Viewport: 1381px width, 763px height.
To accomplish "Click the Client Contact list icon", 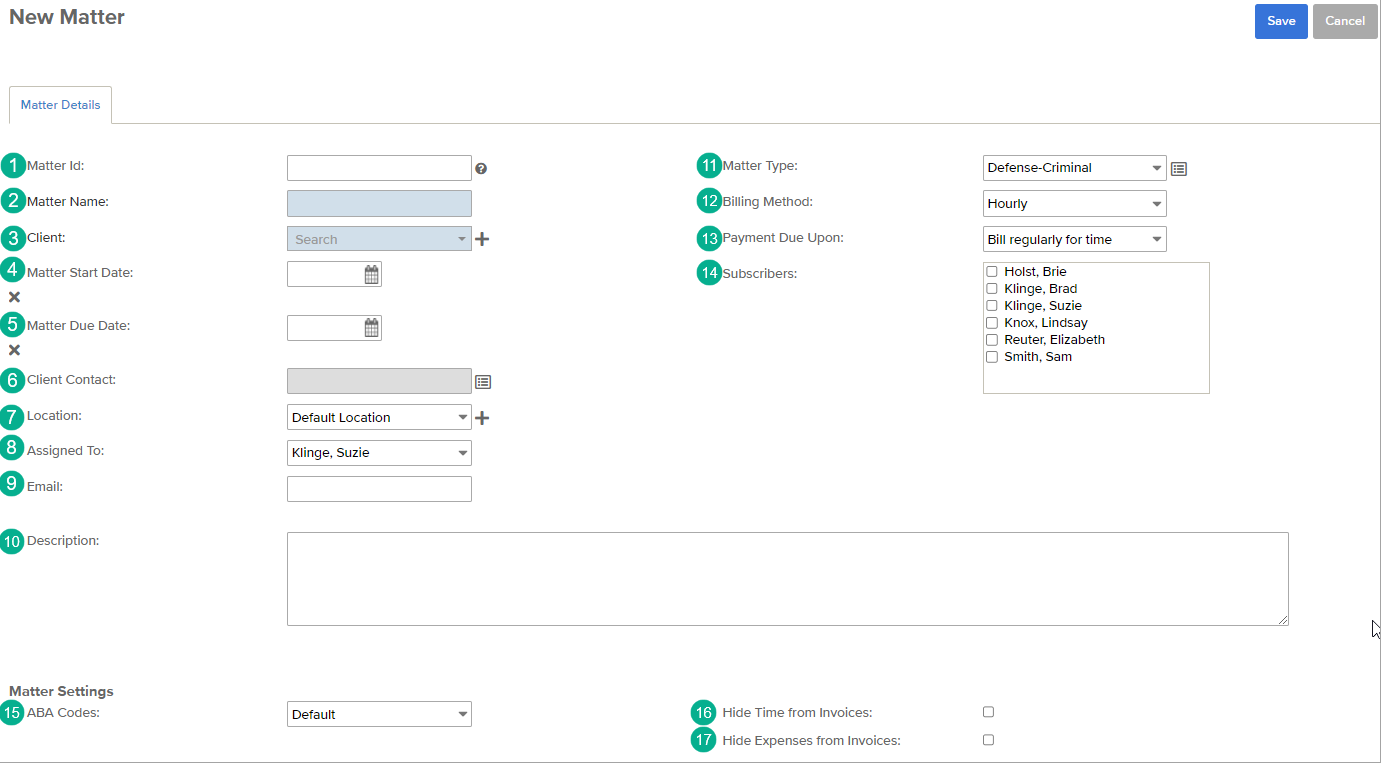I will (483, 381).
